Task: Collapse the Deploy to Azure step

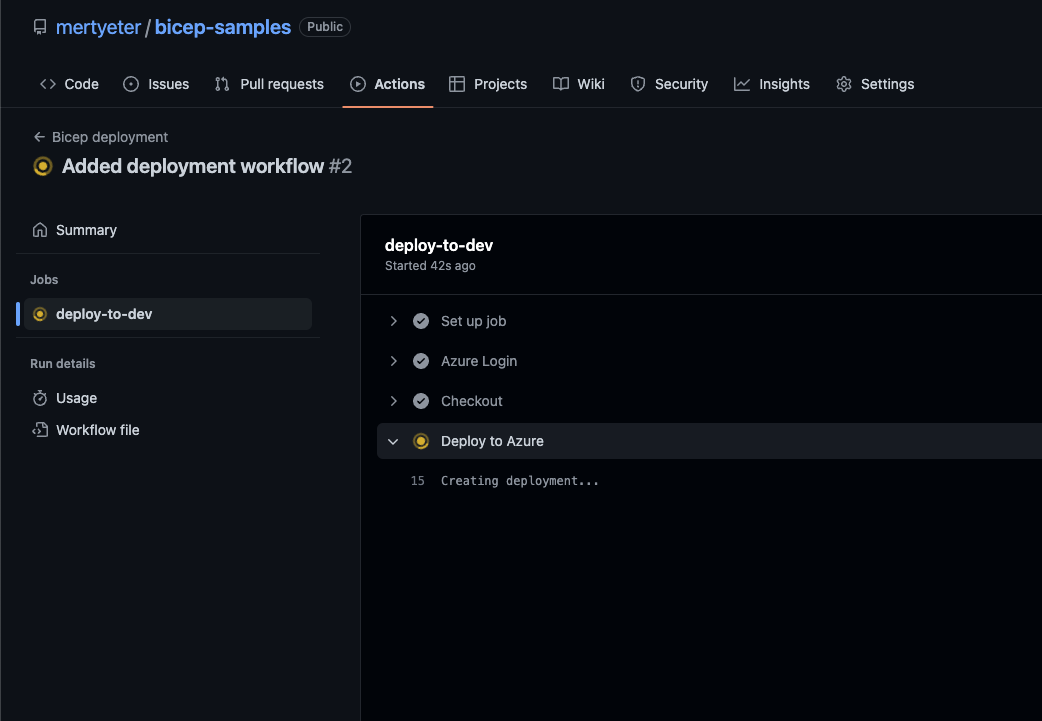Action: pyautogui.click(x=393, y=441)
